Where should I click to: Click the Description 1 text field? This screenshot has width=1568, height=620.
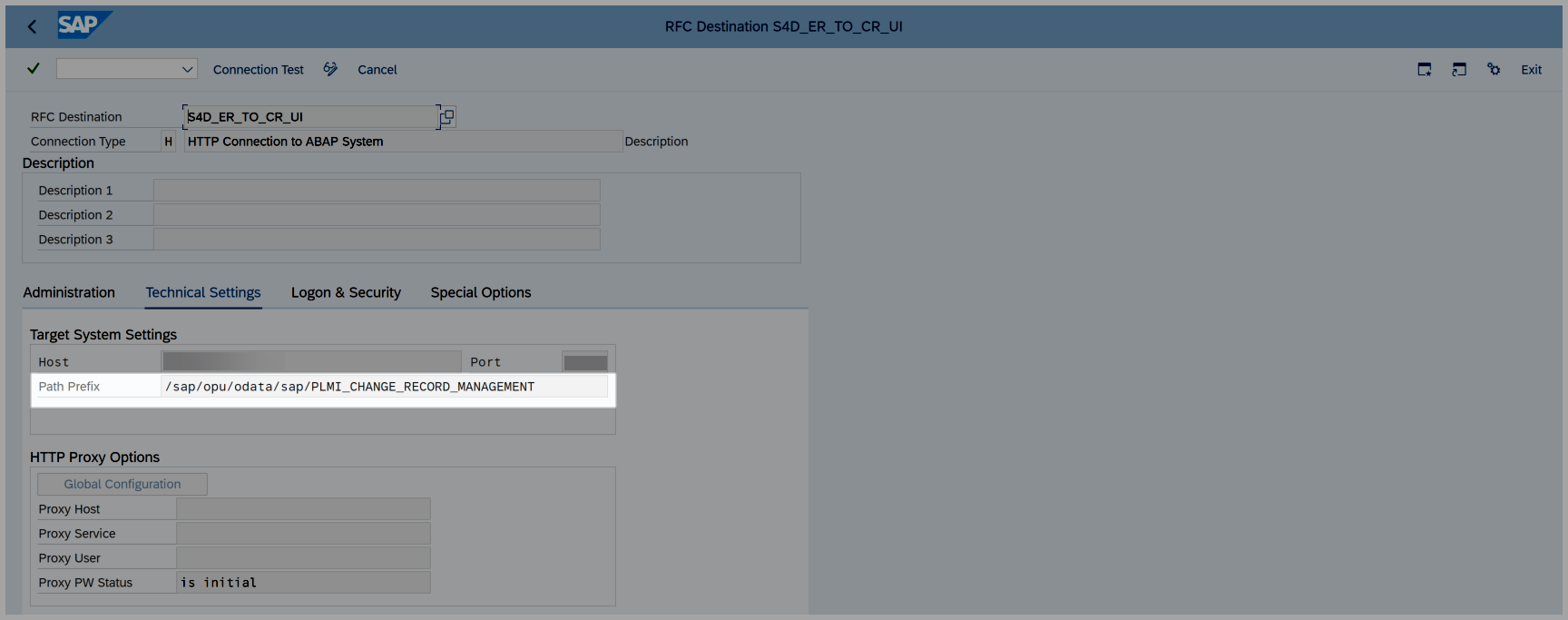(x=377, y=191)
